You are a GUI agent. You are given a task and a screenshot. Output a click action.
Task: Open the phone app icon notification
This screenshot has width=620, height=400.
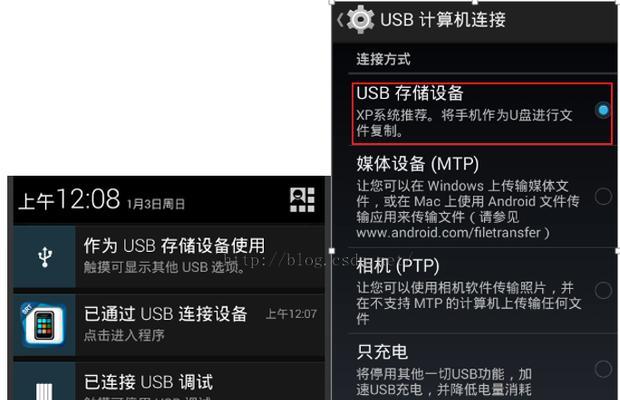44,325
